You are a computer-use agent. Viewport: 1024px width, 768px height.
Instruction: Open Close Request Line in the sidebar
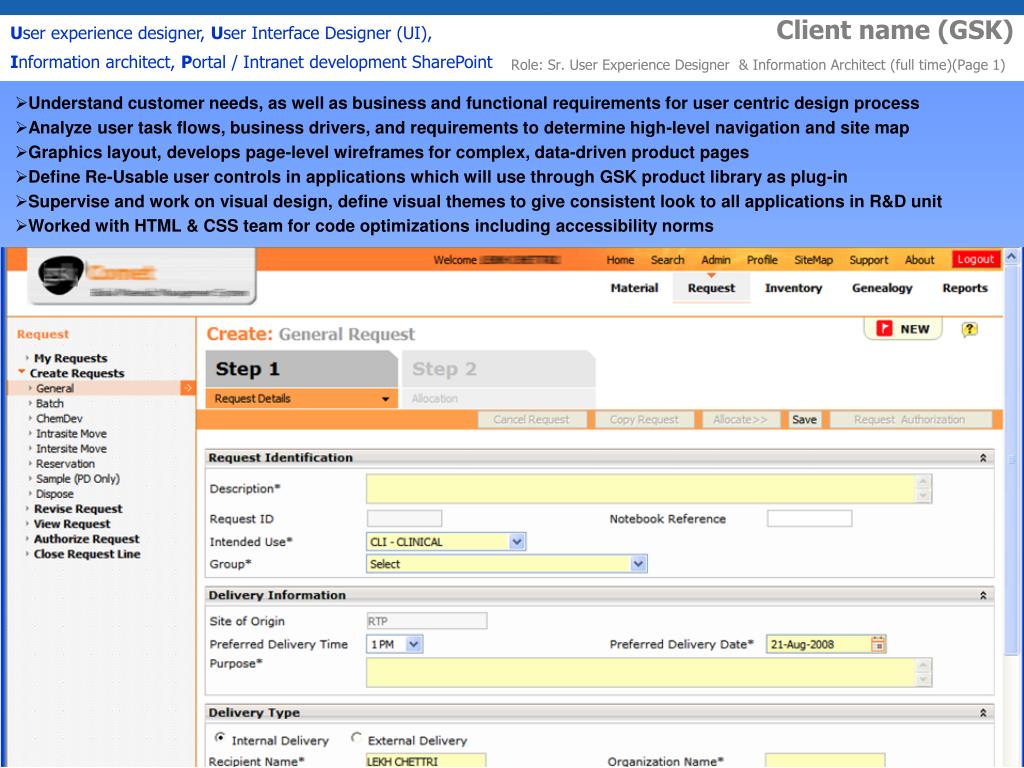(x=87, y=554)
